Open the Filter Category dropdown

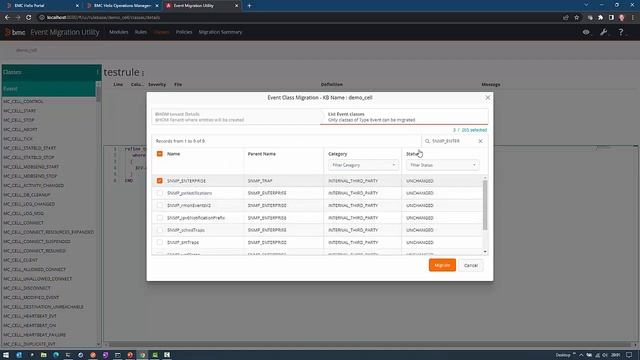[363, 165]
